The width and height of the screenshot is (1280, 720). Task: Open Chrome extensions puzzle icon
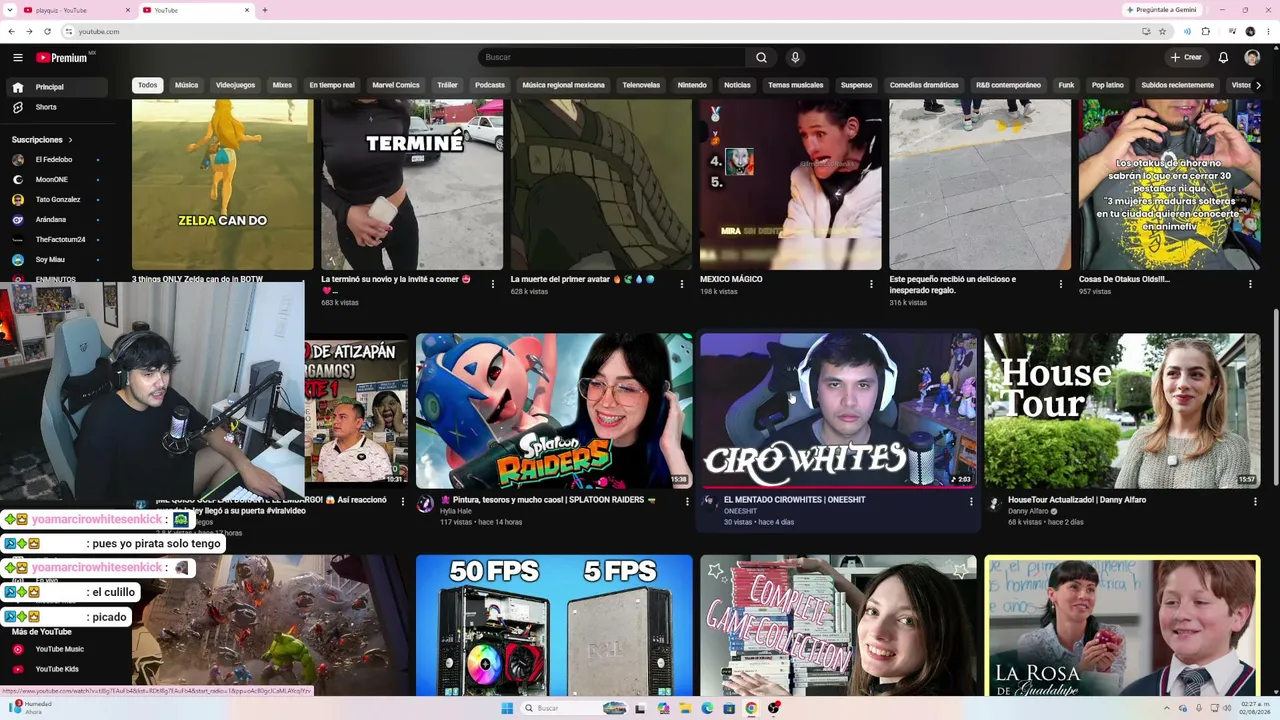[x=1205, y=31]
